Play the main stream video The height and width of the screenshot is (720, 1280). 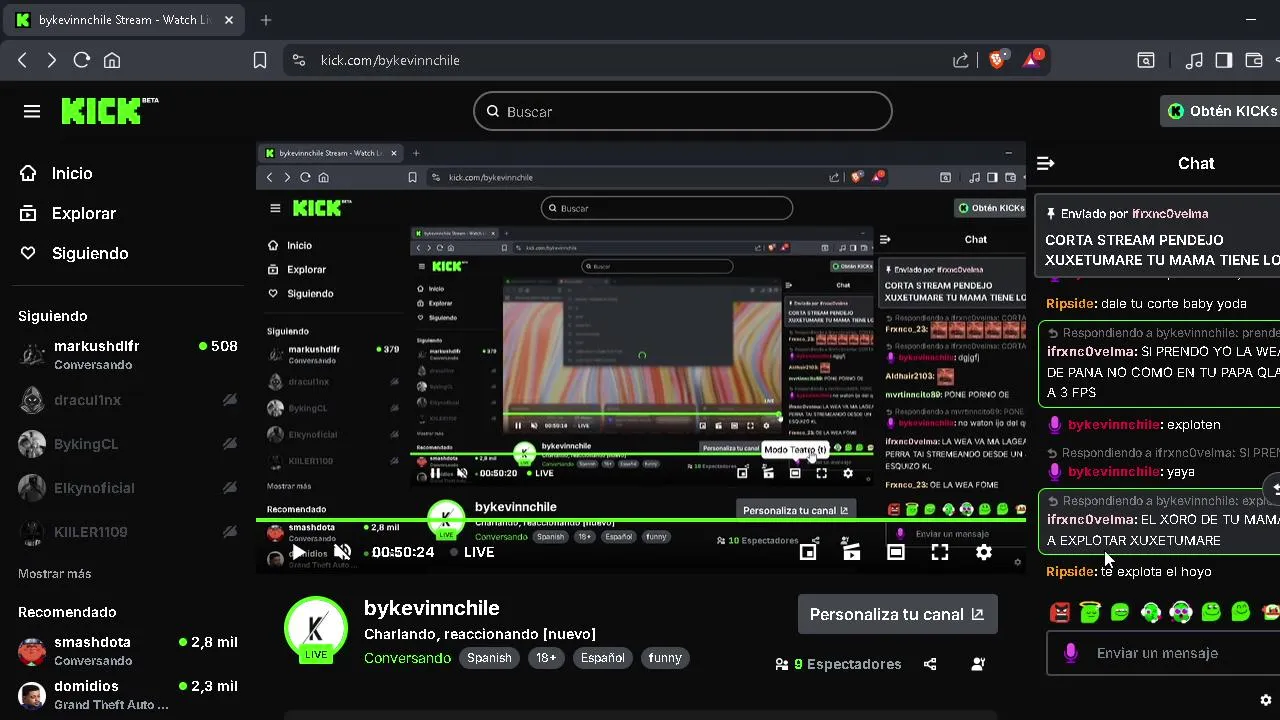click(x=298, y=552)
